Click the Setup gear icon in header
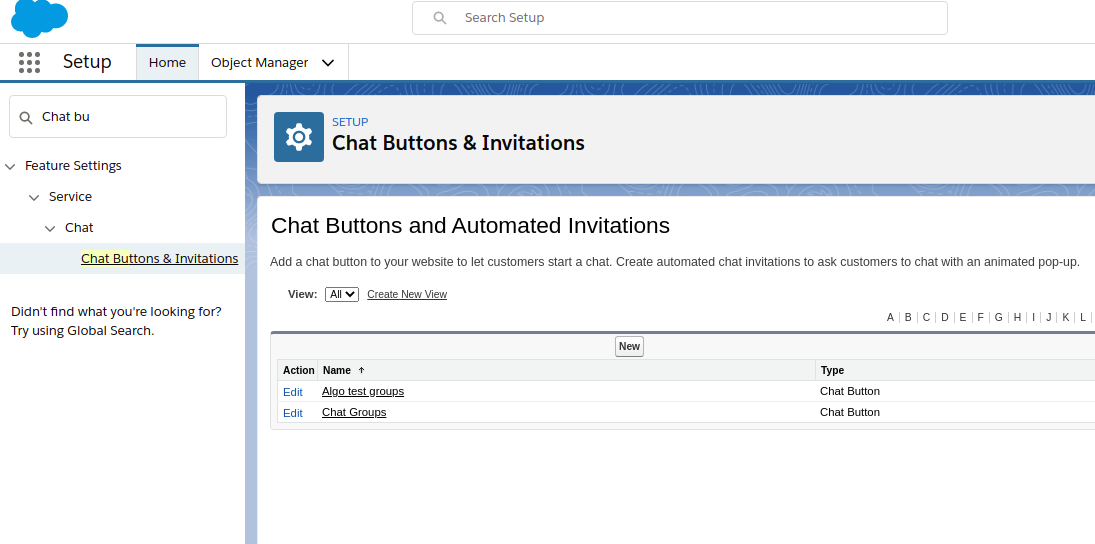The width and height of the screenshot is (1095, 544). [x=298, y=137]
